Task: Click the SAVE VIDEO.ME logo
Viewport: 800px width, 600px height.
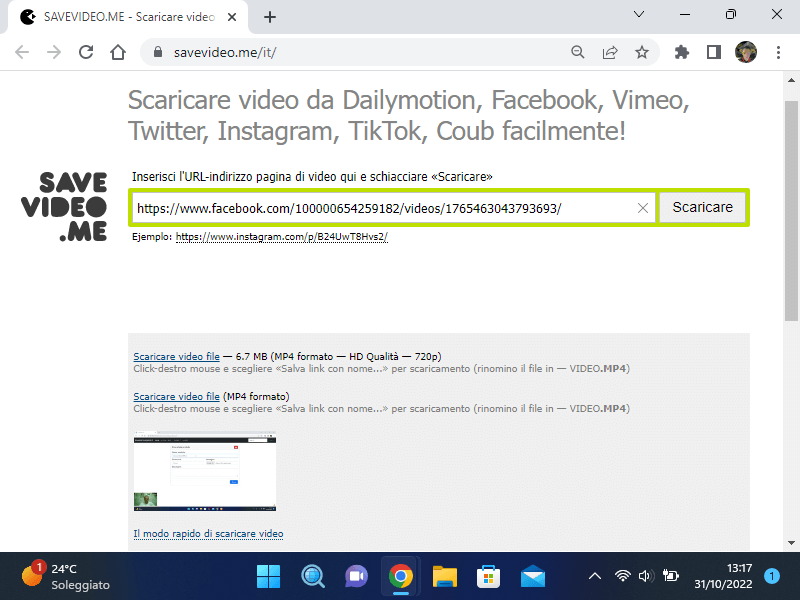Action: click(x=65, y=206)
